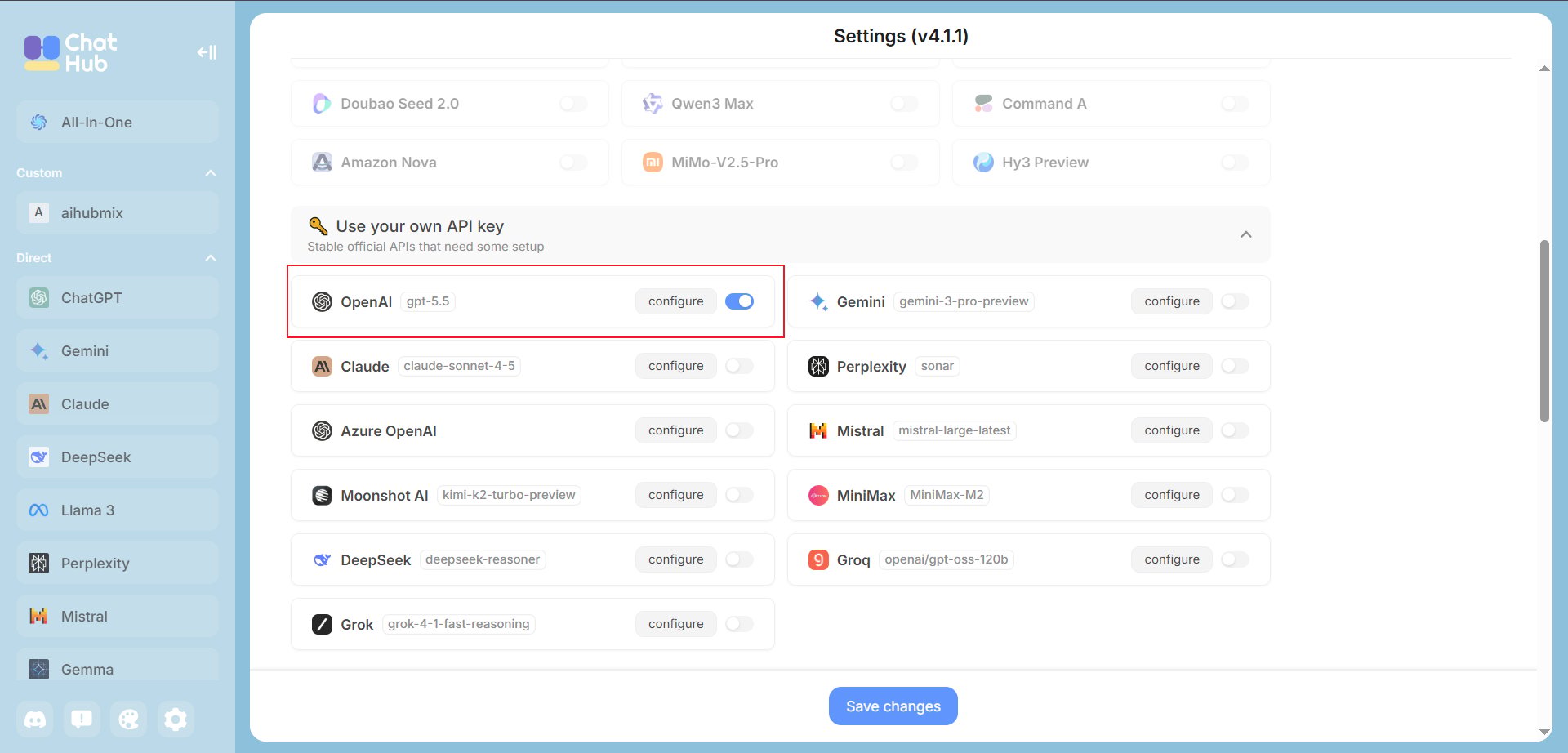Collapse the Direct sidebar group
The height and width of the screenshot is (753, 1568).
(x=211, y=258)
